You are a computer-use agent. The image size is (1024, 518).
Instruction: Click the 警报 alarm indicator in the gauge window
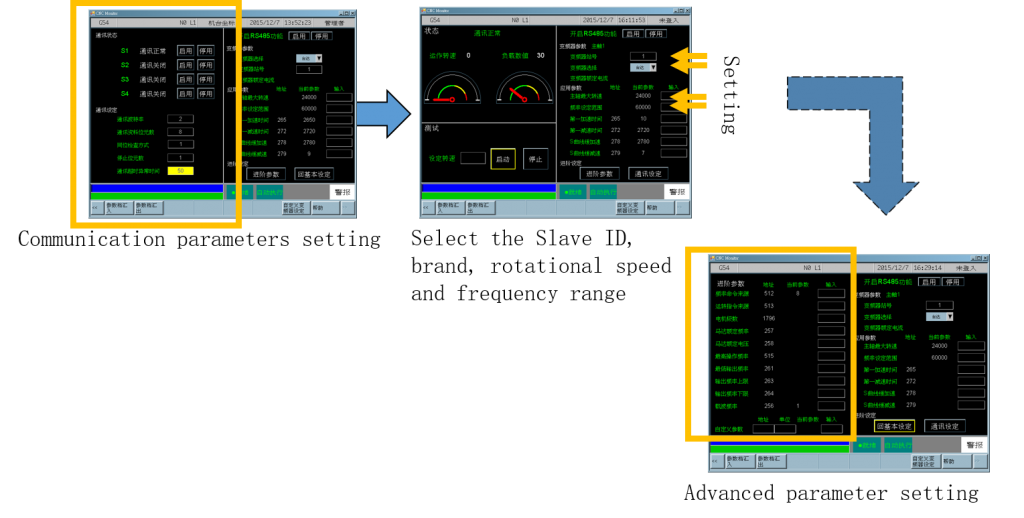676,191
